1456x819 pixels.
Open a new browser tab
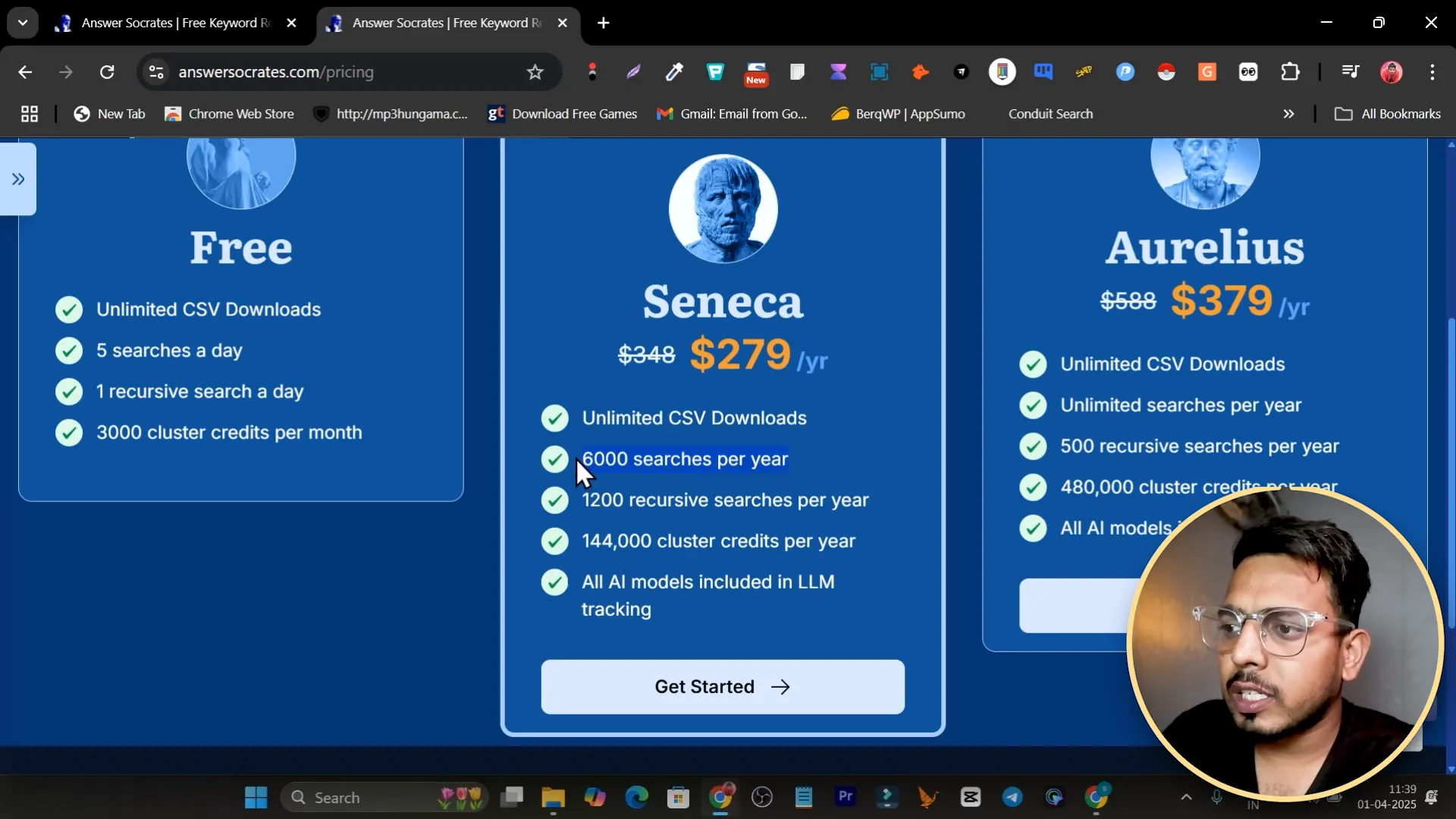point(603,23)
